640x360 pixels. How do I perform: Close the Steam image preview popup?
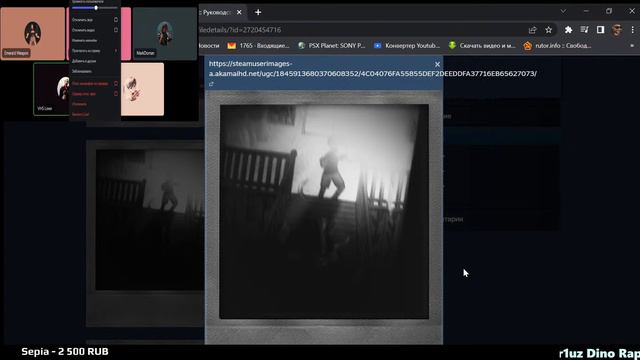pyautogui.click(x=437, y=64)
